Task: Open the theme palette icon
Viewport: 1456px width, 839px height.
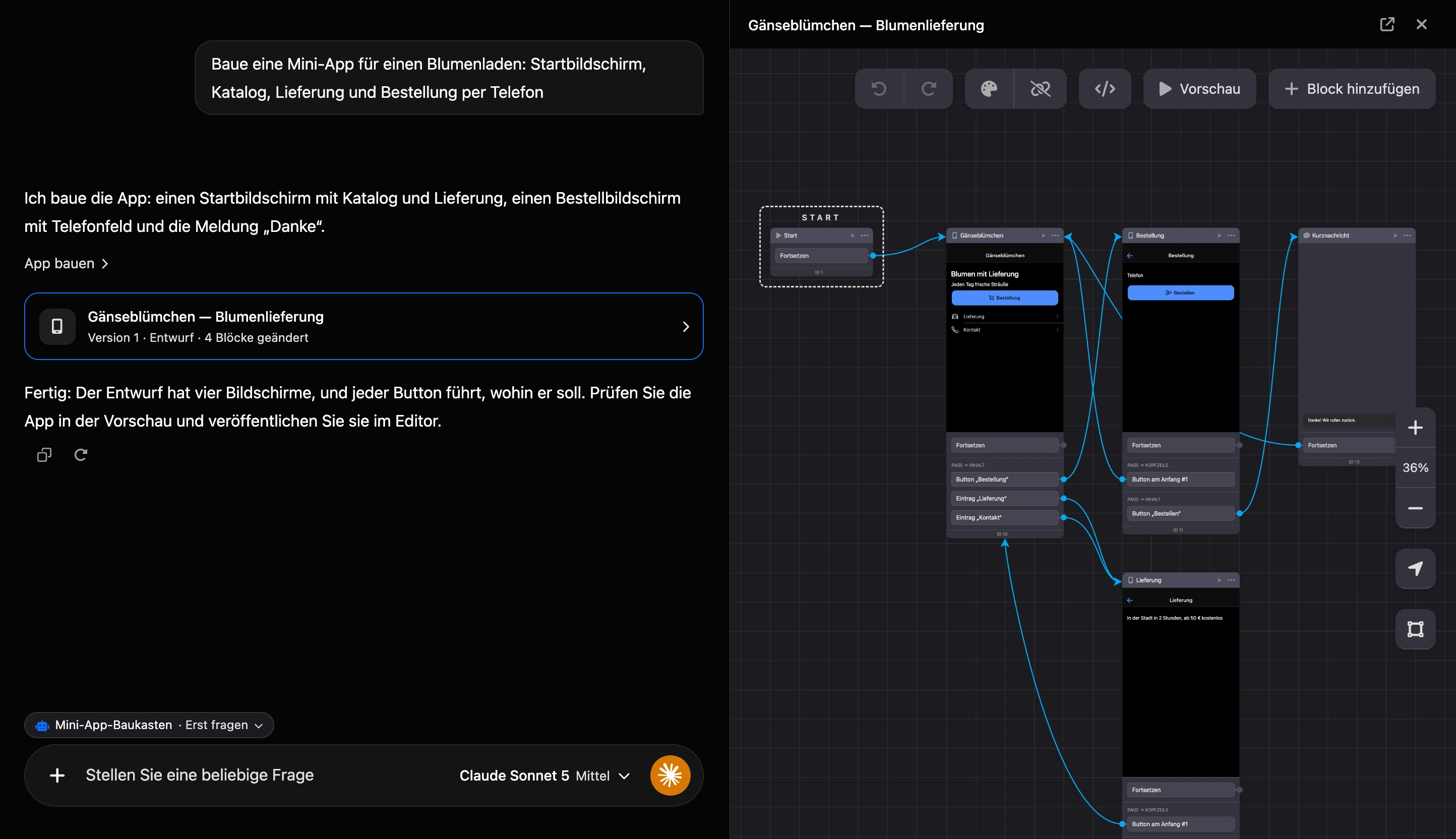Action: tap(989, 89)
